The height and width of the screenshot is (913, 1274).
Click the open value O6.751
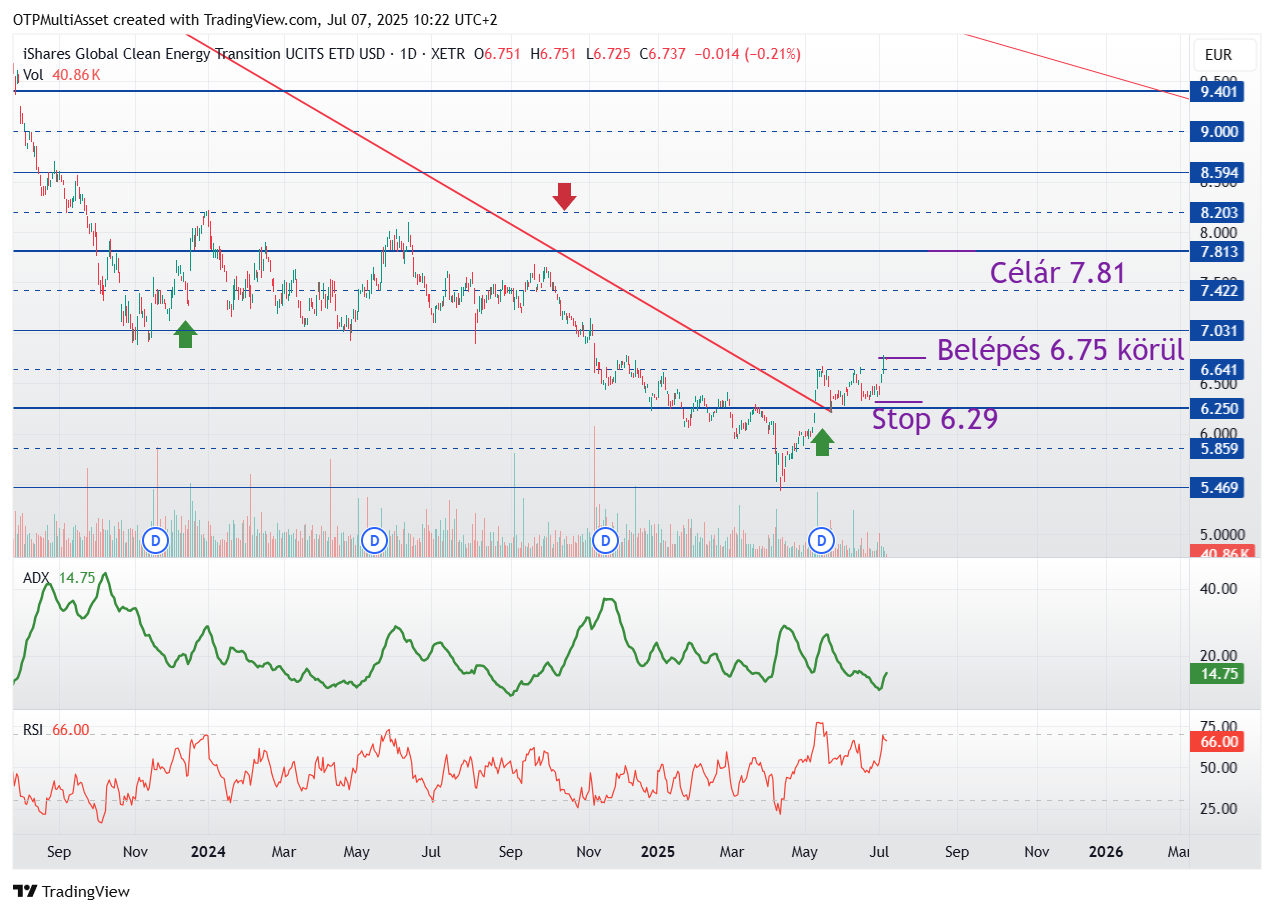[x=497, y=54]
